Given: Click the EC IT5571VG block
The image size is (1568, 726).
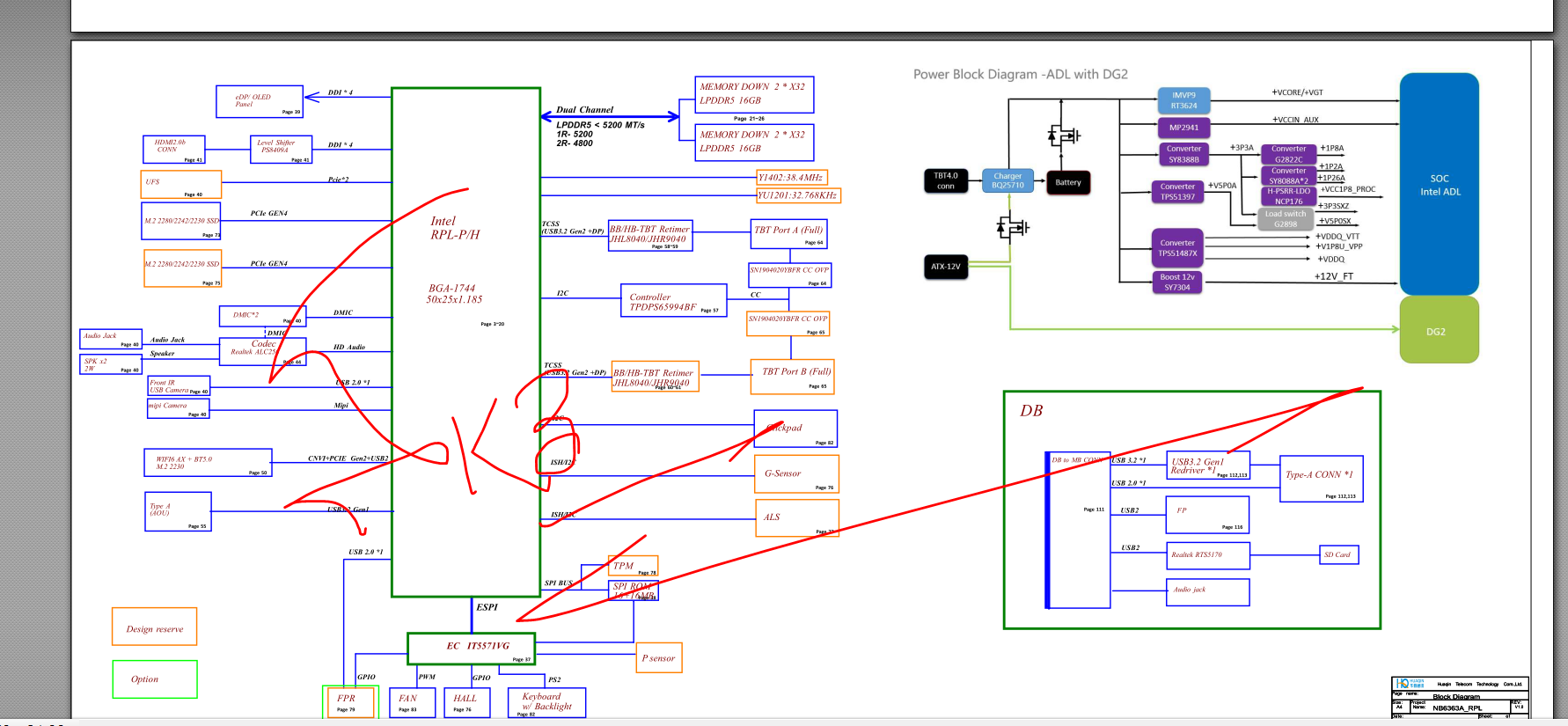Looking at the screenshot, I should [471, 649].
